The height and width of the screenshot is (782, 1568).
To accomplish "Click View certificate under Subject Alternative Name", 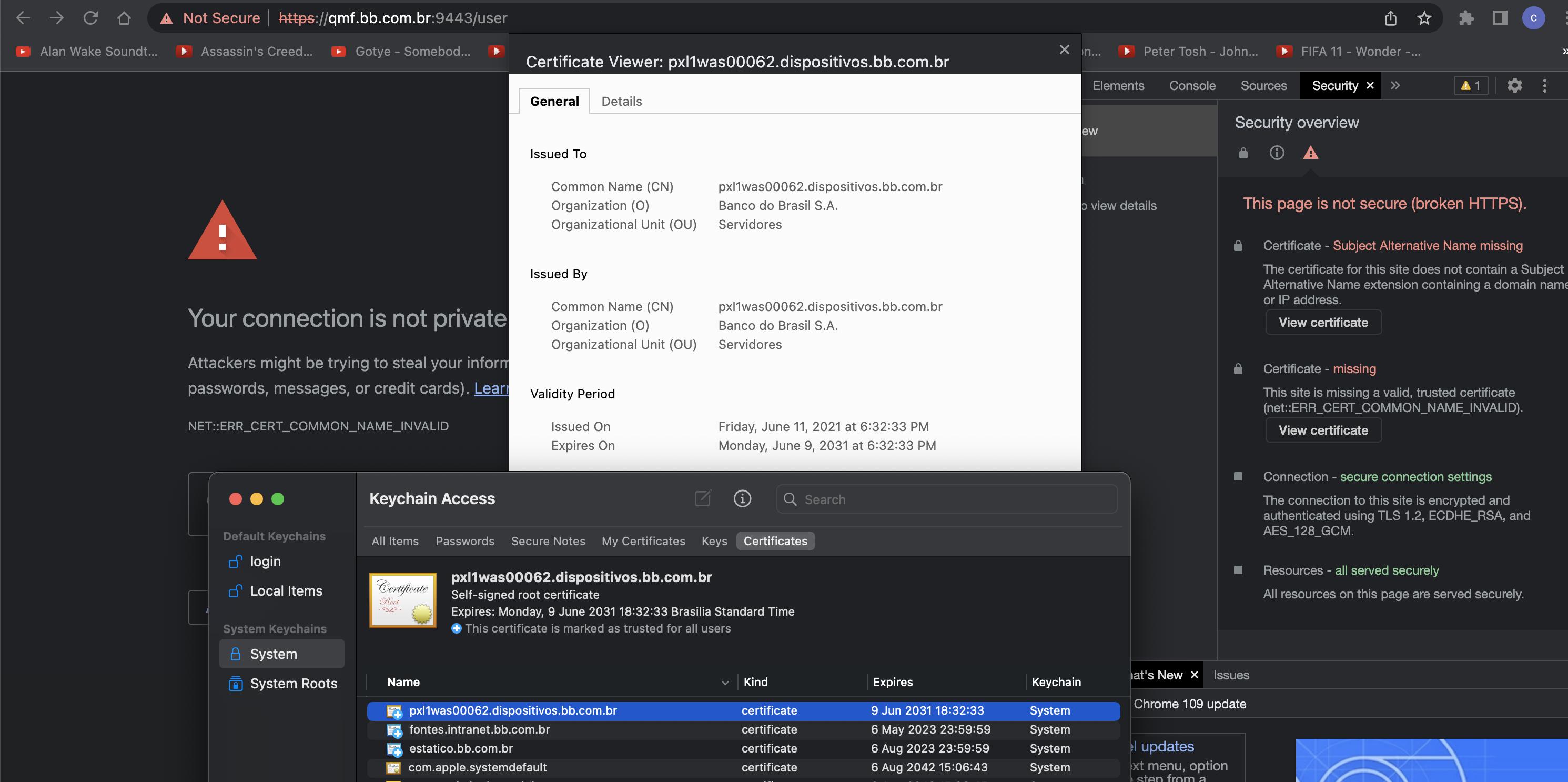I will pos(1323,322).
